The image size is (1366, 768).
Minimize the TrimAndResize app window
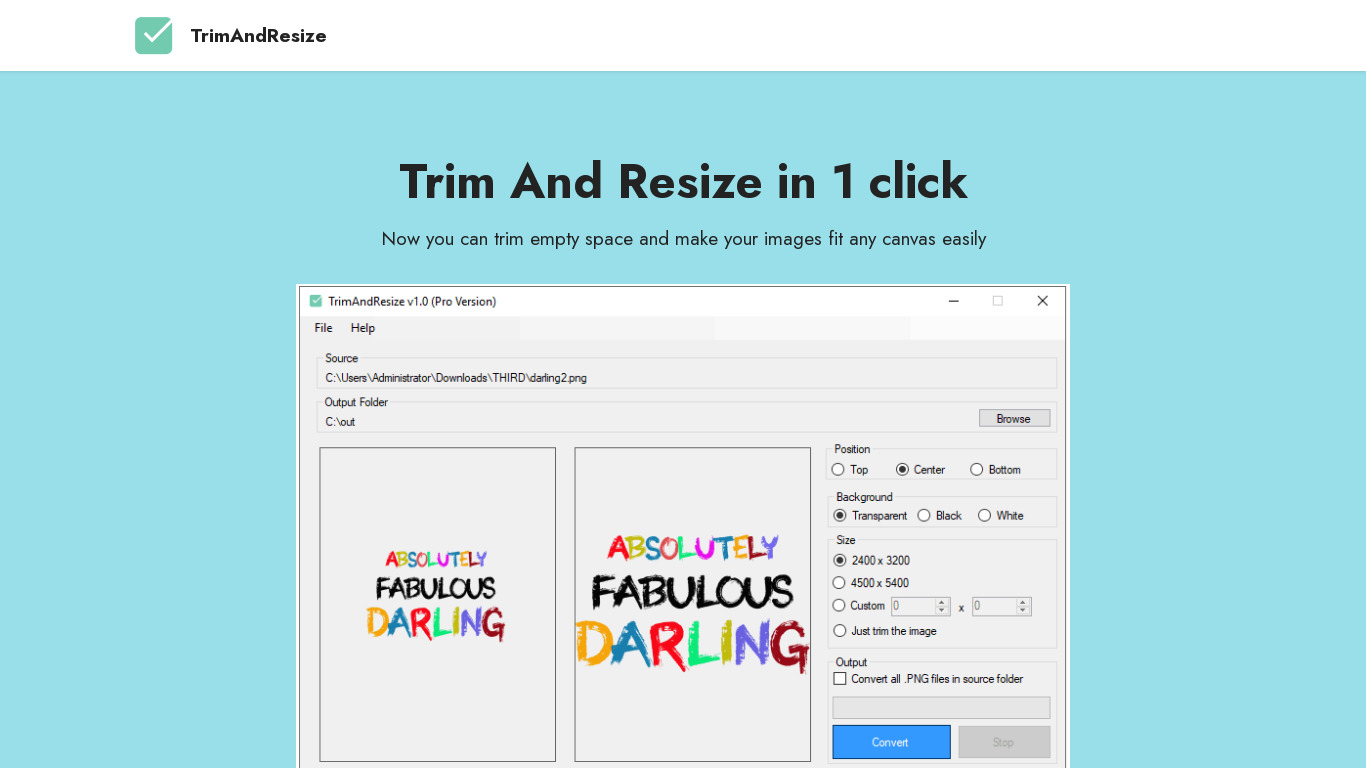click(x=953, y=301)
